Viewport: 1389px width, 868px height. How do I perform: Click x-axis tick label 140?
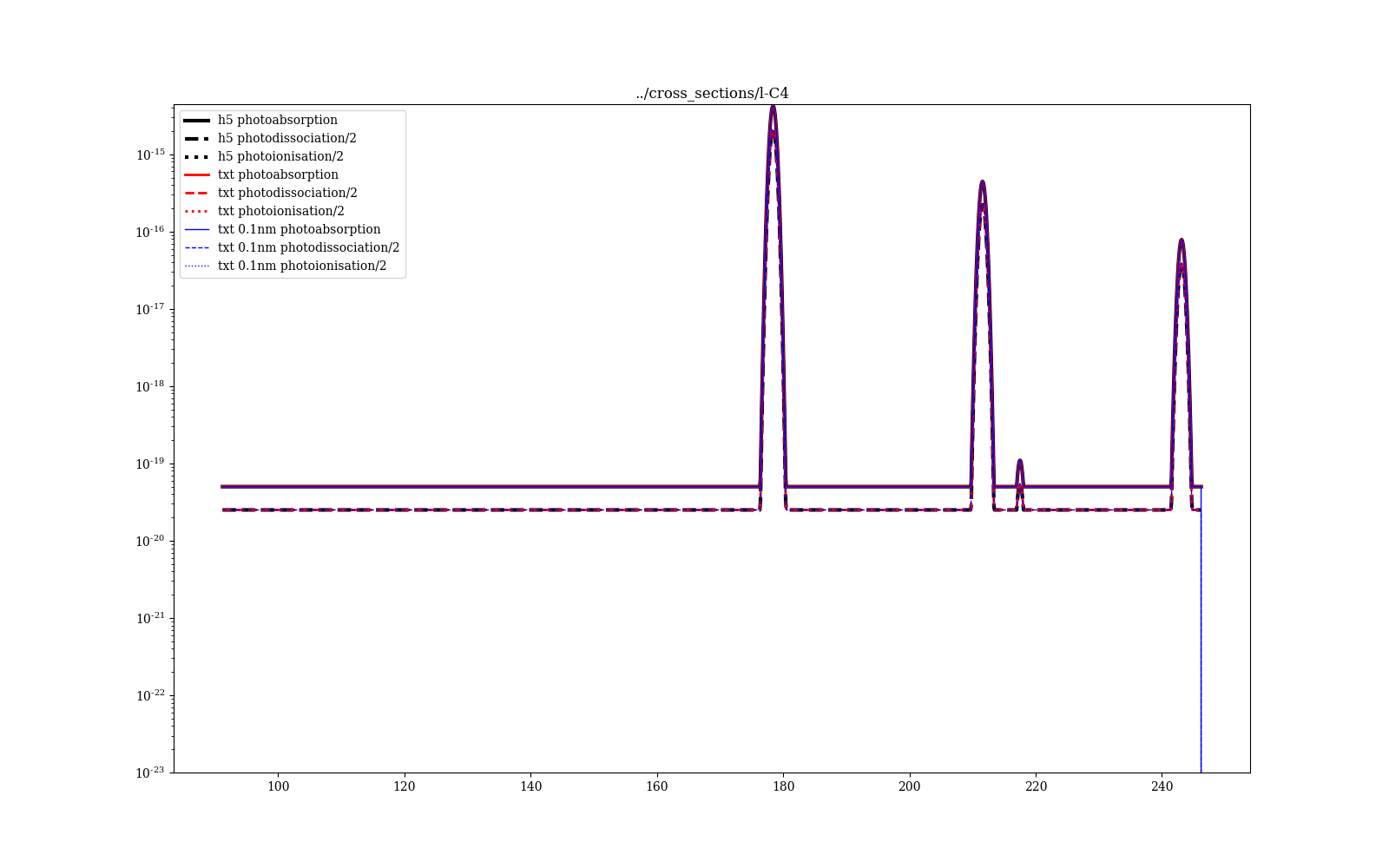[x=530, y=786]
